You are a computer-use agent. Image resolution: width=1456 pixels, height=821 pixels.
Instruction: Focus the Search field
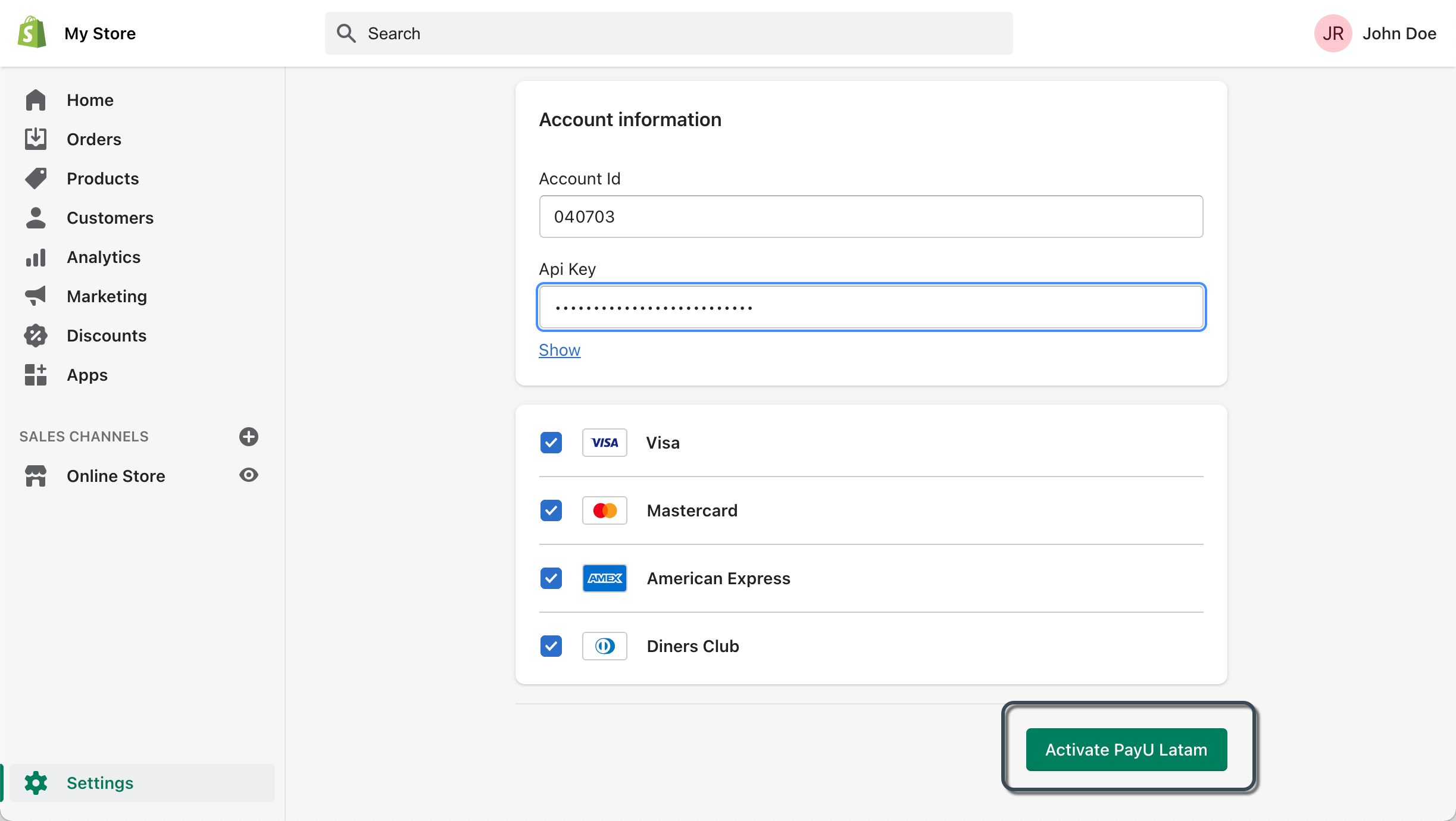pyautogui.click(x=668, y=33)
